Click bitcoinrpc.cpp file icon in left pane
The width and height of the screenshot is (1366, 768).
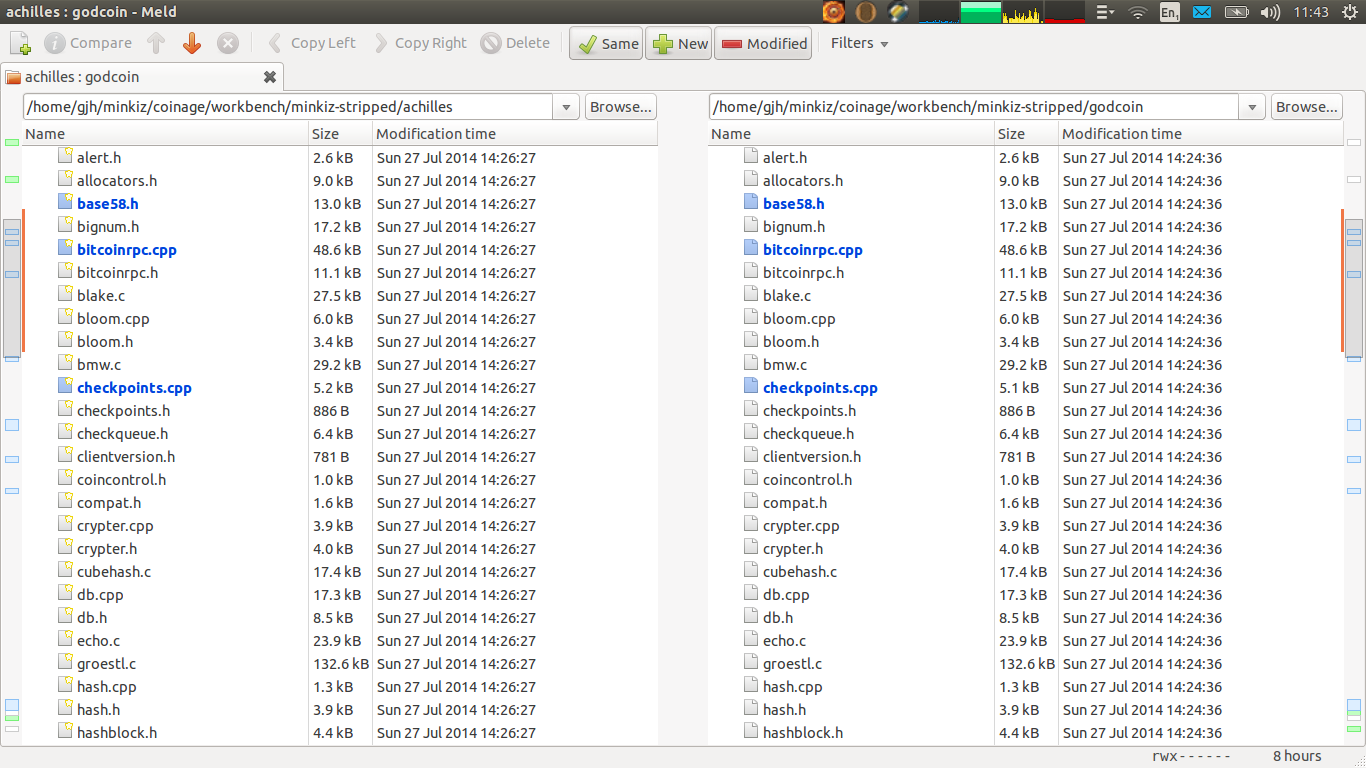(x=66, y=249)
